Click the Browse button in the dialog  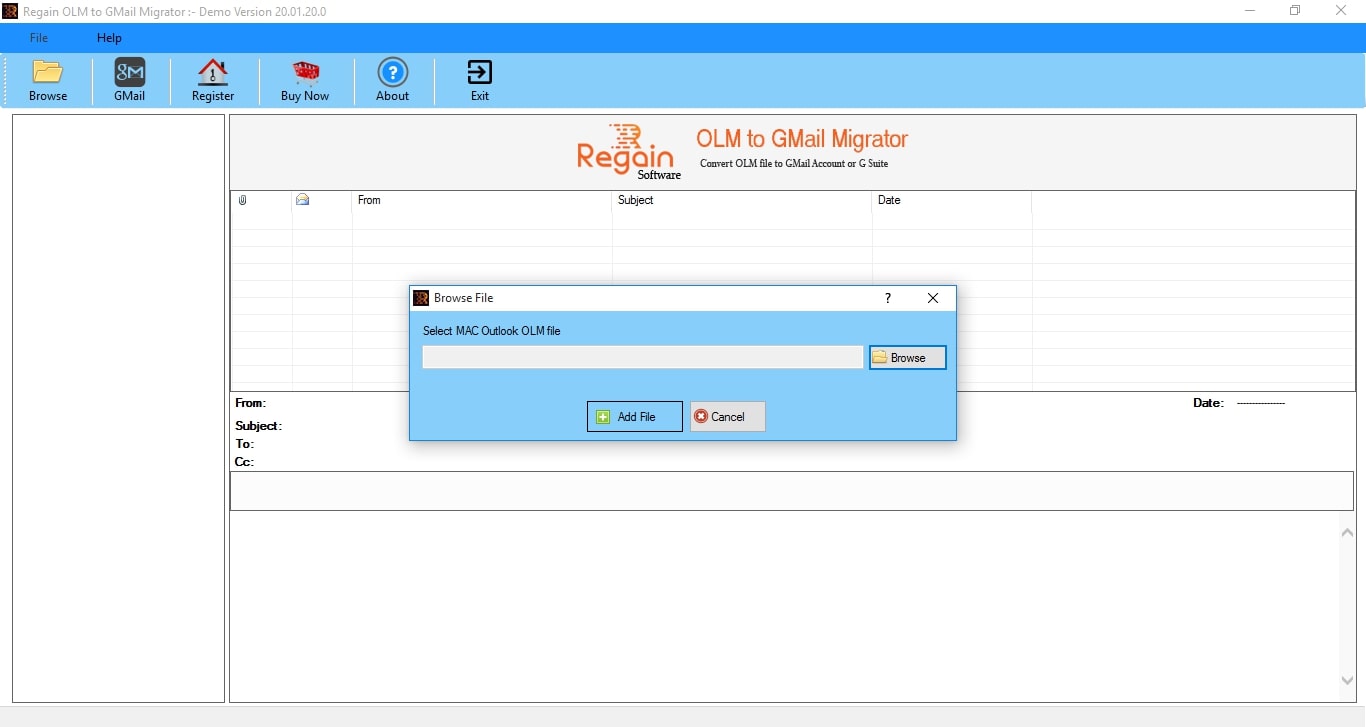(906, 357)
